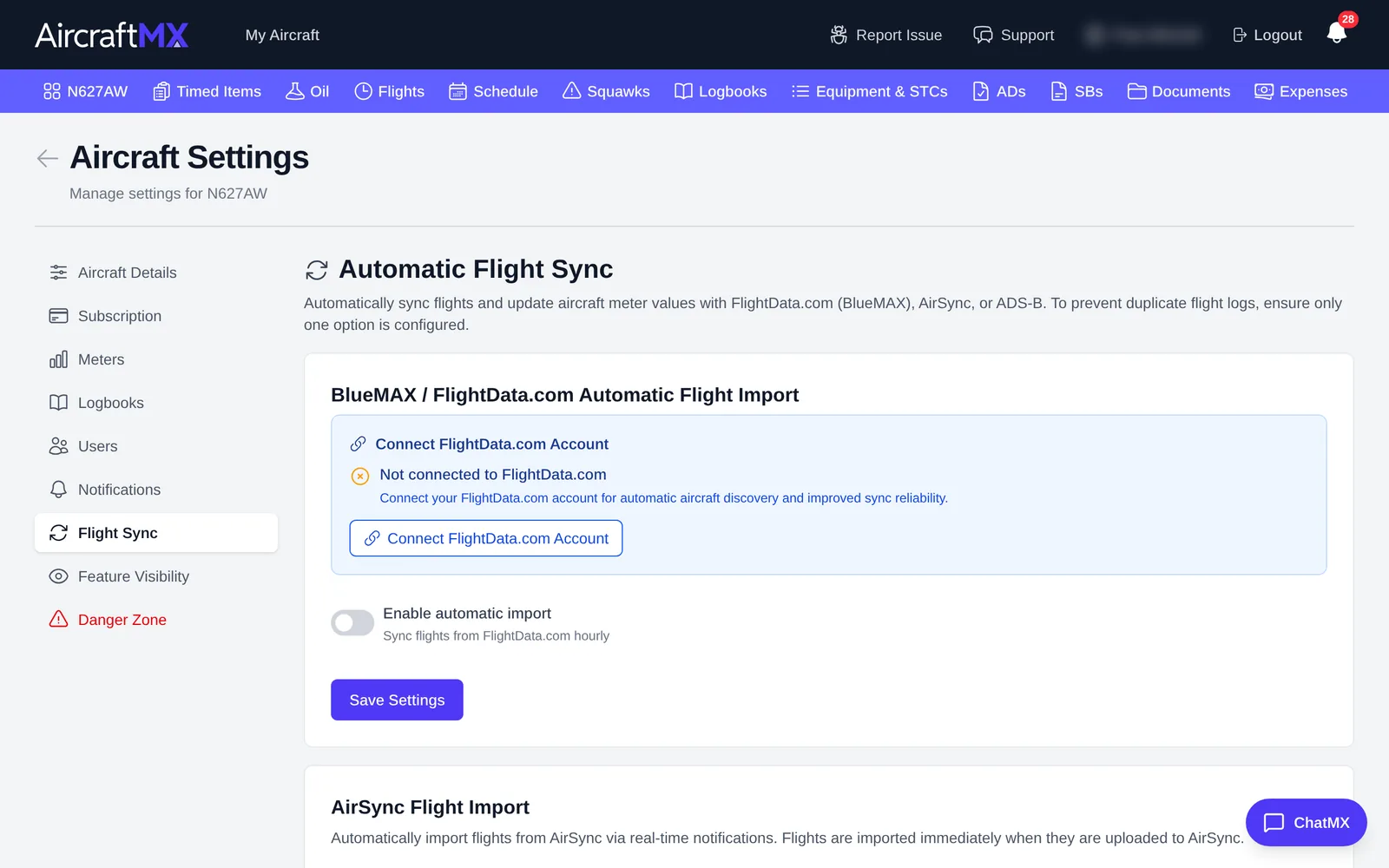Open Timed Items in navigation bar
The image size is (1389, 868).
click(x=207, y=91)
